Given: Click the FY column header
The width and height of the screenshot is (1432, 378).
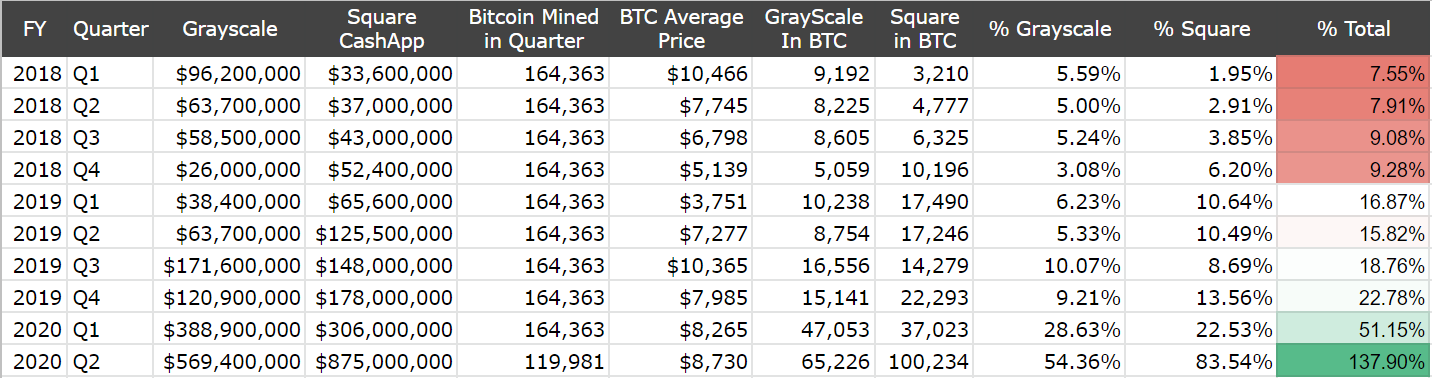Looking at the screenshot, I should (x=33, y=29).
